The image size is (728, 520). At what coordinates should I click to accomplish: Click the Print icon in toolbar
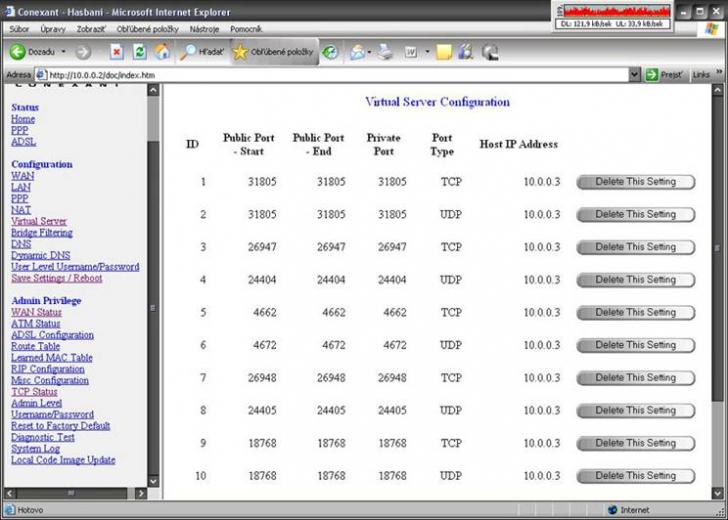386,52
